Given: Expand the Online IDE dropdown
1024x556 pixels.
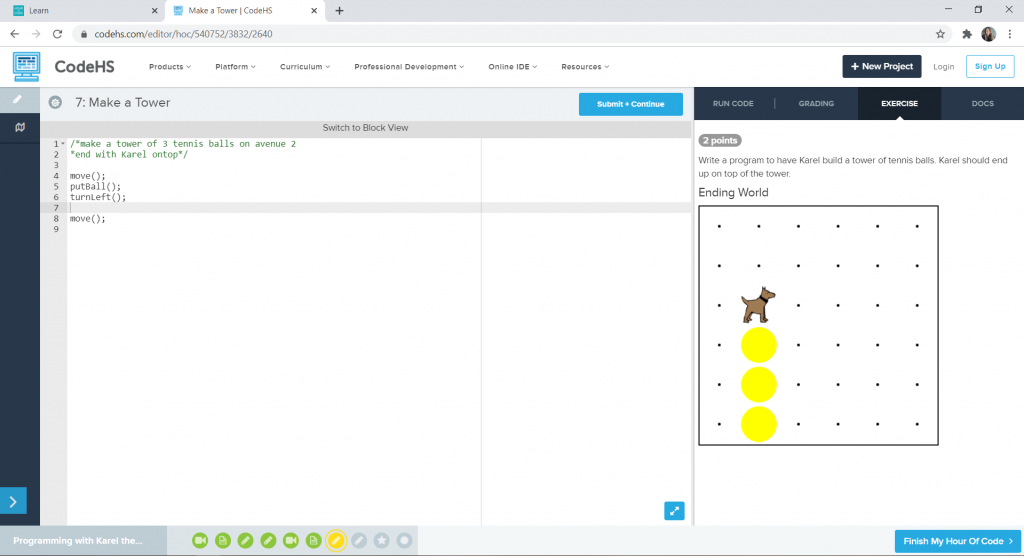Looking at the screenshot, I should pos(513,67).
